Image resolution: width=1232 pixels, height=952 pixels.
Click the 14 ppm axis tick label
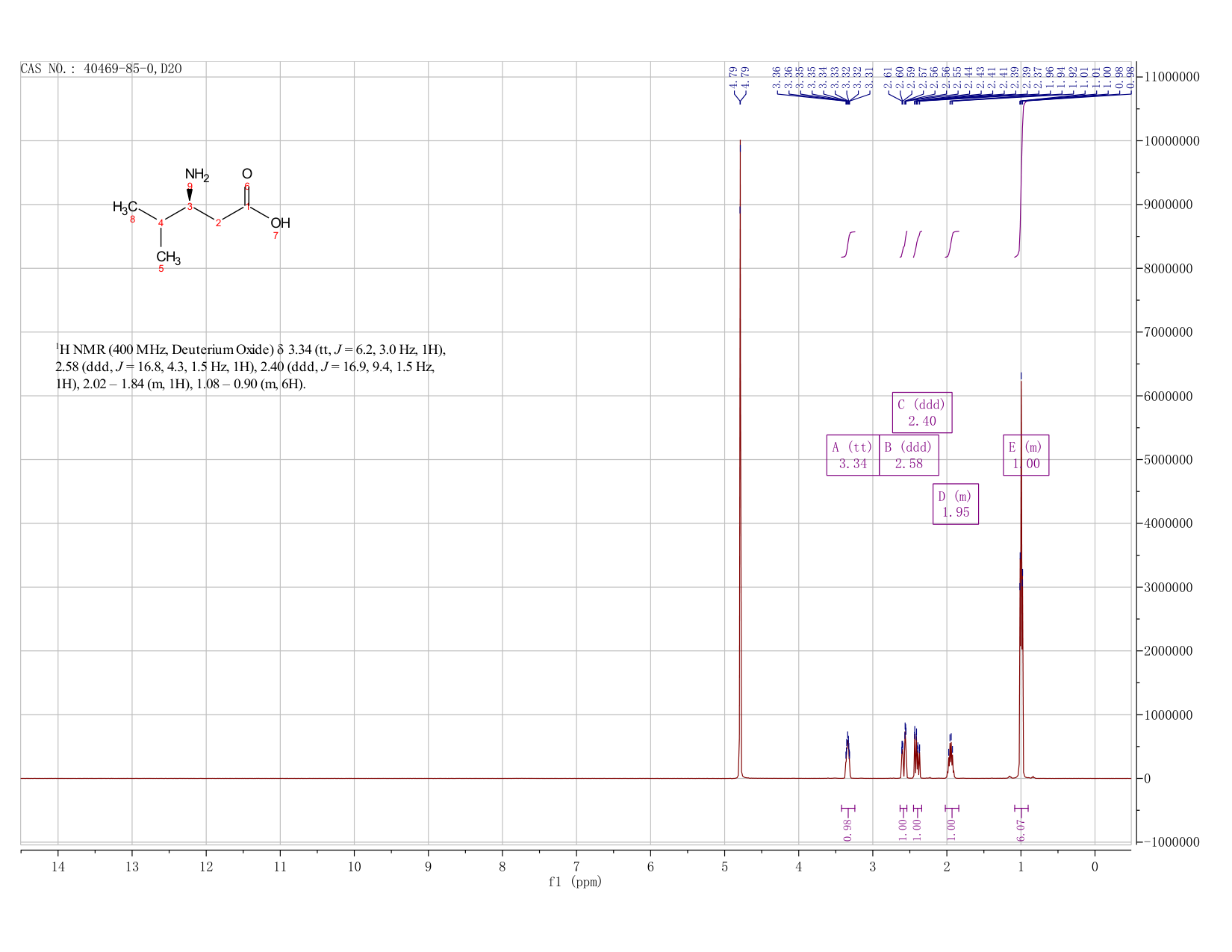tap(58, 867)
